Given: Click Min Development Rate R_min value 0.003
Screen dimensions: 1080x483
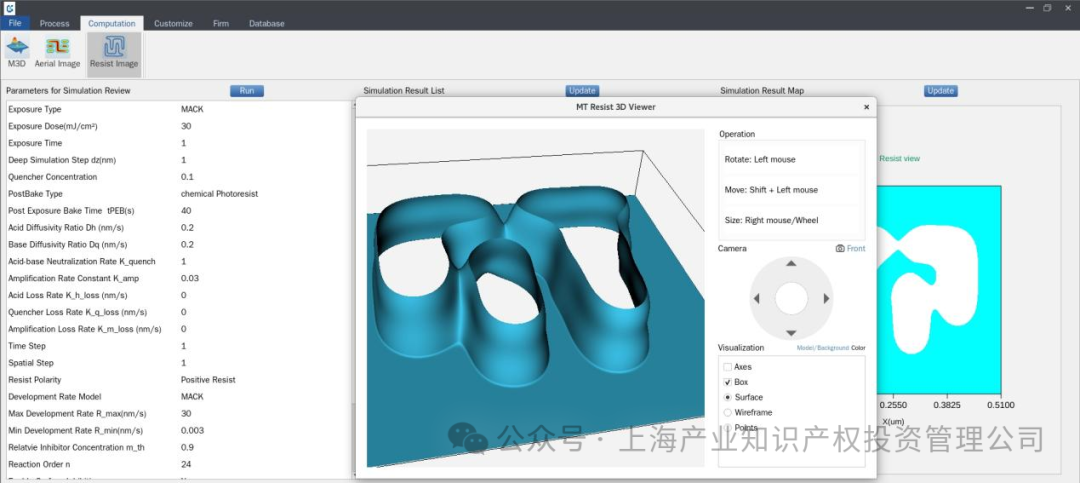Looking at the screenshot, I should tap(192, 431).
